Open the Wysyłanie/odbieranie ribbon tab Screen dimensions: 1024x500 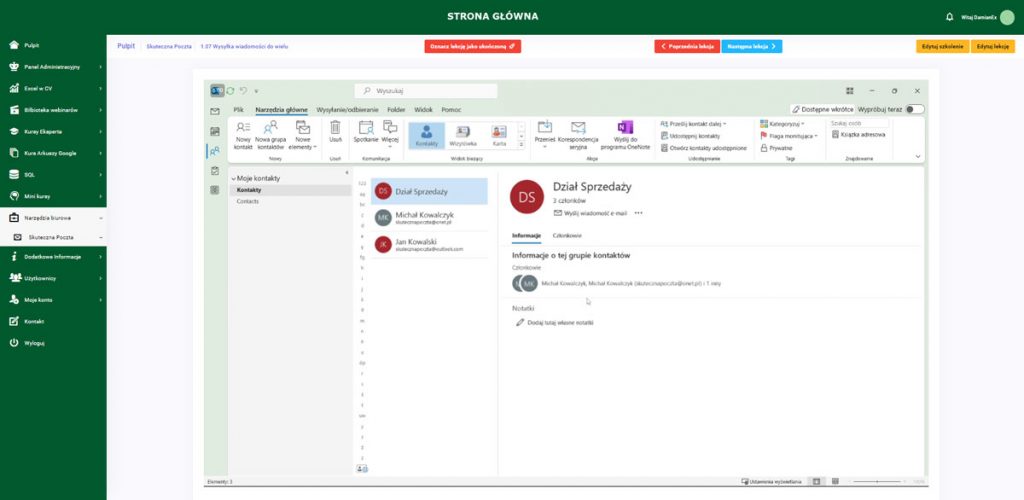pos(347,108)
